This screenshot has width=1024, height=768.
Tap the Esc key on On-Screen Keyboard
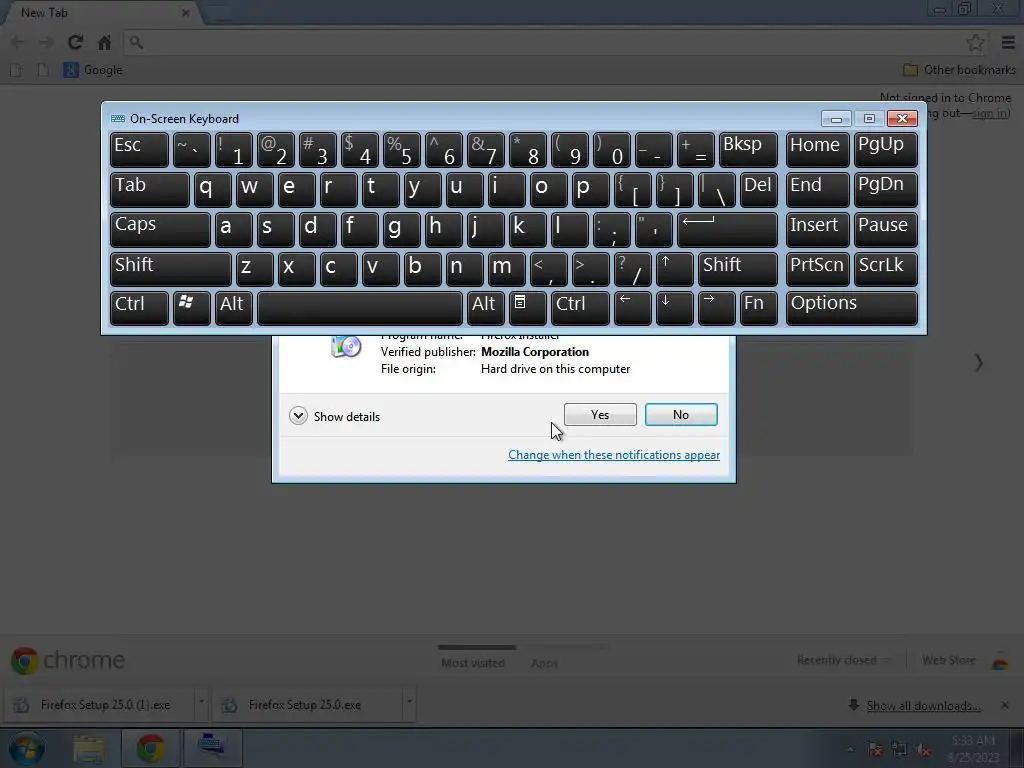pyautogui.click(x=139, y=150)
